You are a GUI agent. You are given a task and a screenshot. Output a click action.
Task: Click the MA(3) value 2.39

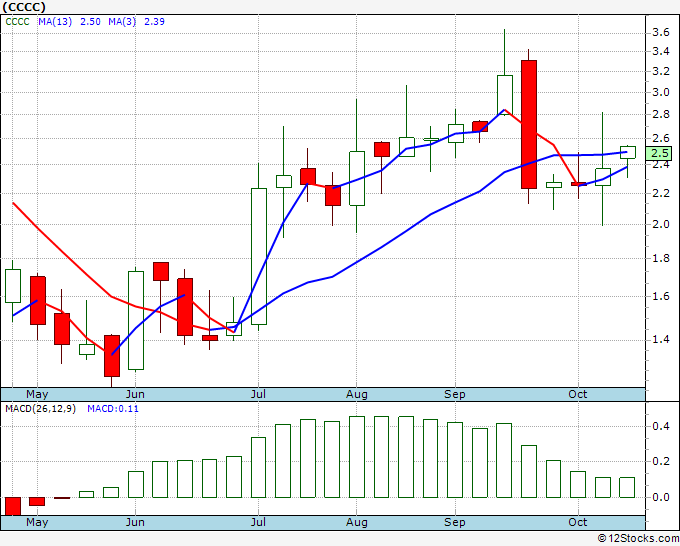pyautogui.click(x=154, y=22)
